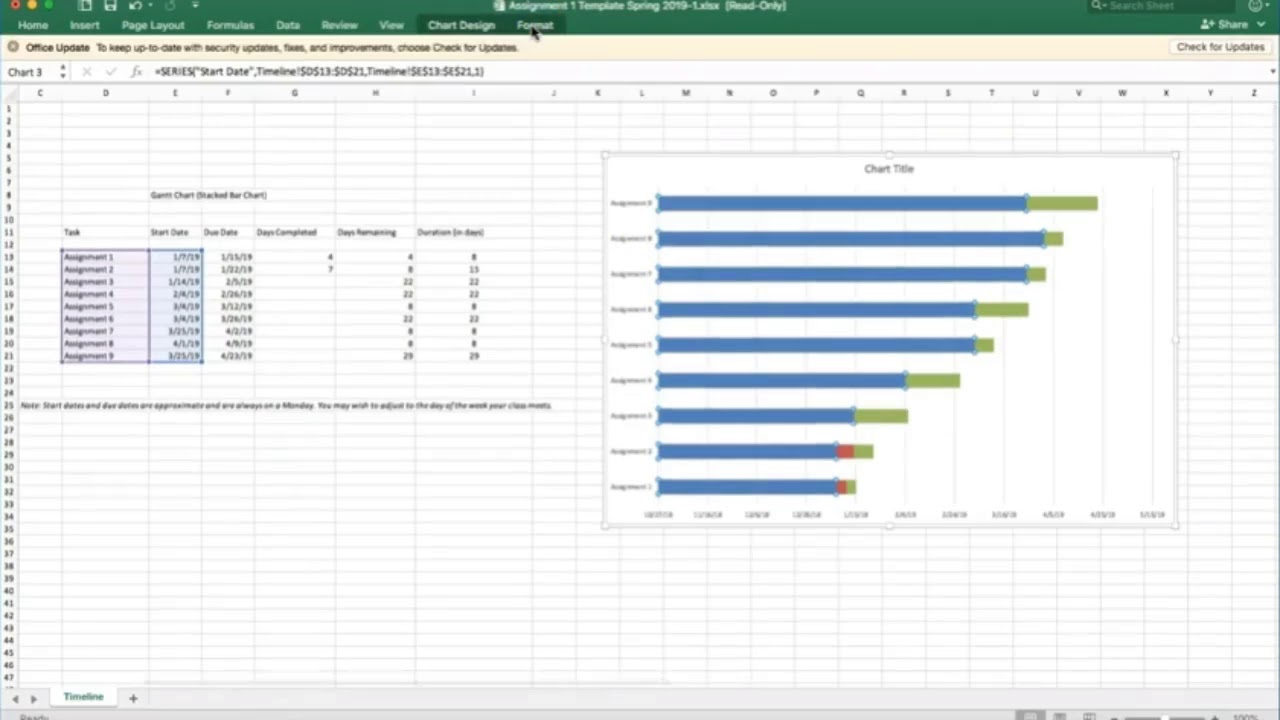Click the Task header cell
This screenshot has height=720, width=1280.
point(105,232)
